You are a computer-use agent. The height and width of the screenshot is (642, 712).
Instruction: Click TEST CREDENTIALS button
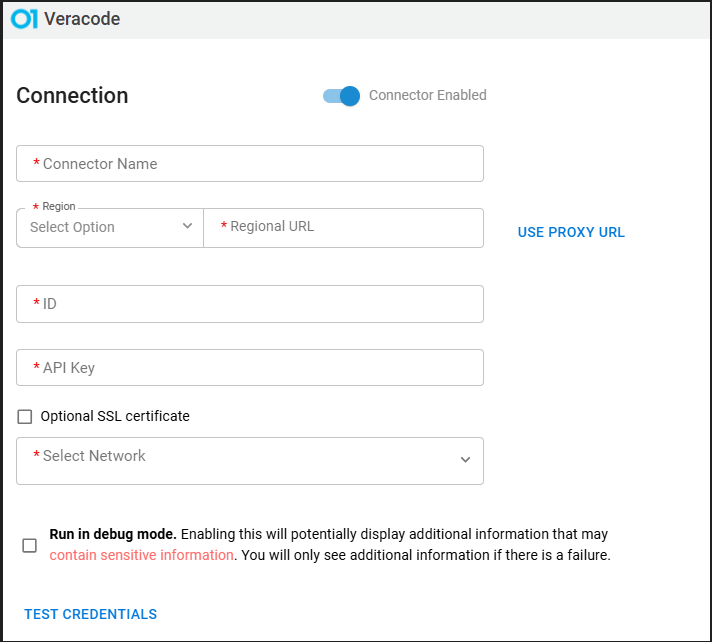[x=90, y=614]
